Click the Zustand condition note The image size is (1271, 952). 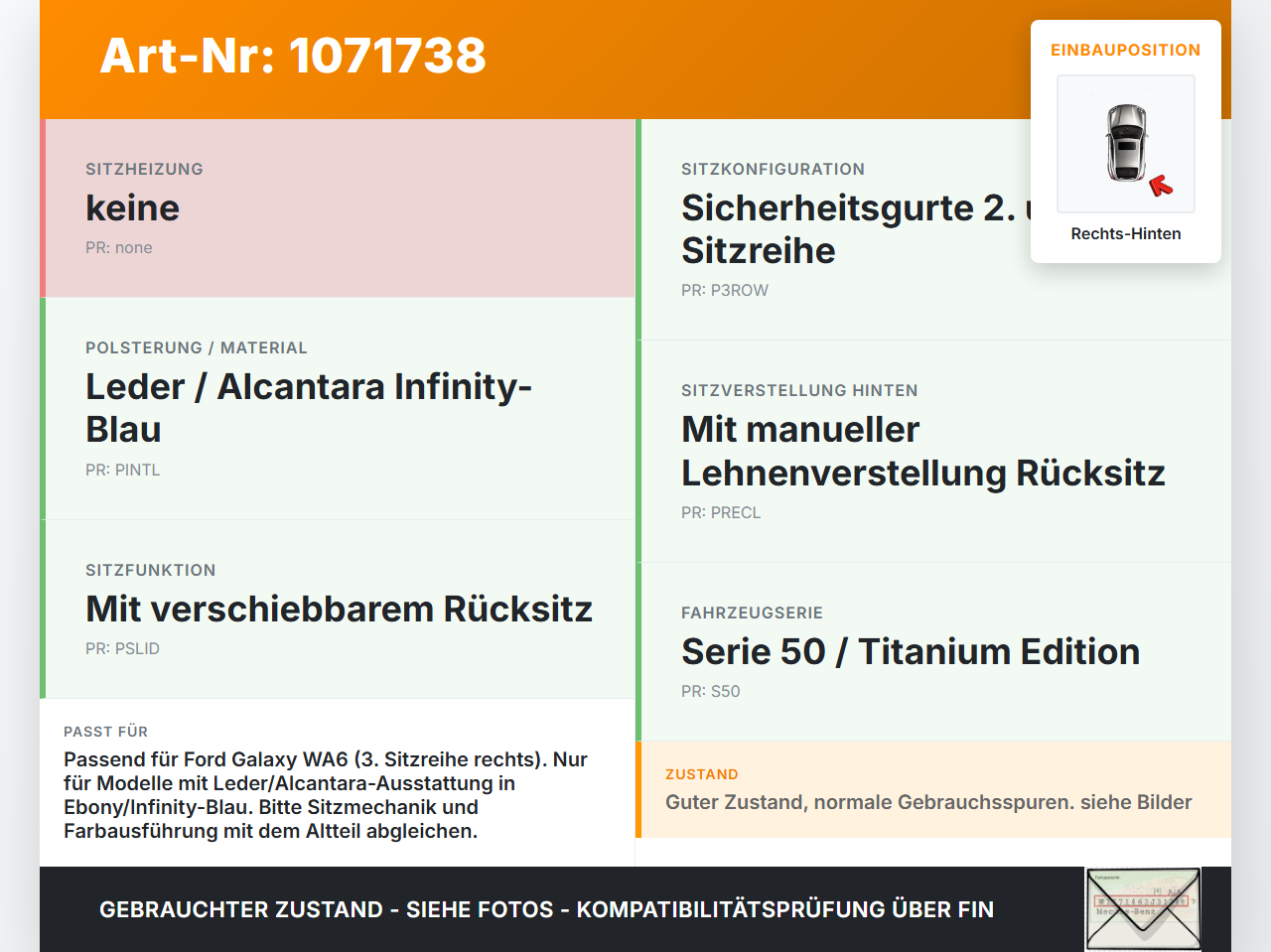coord(933,789)
